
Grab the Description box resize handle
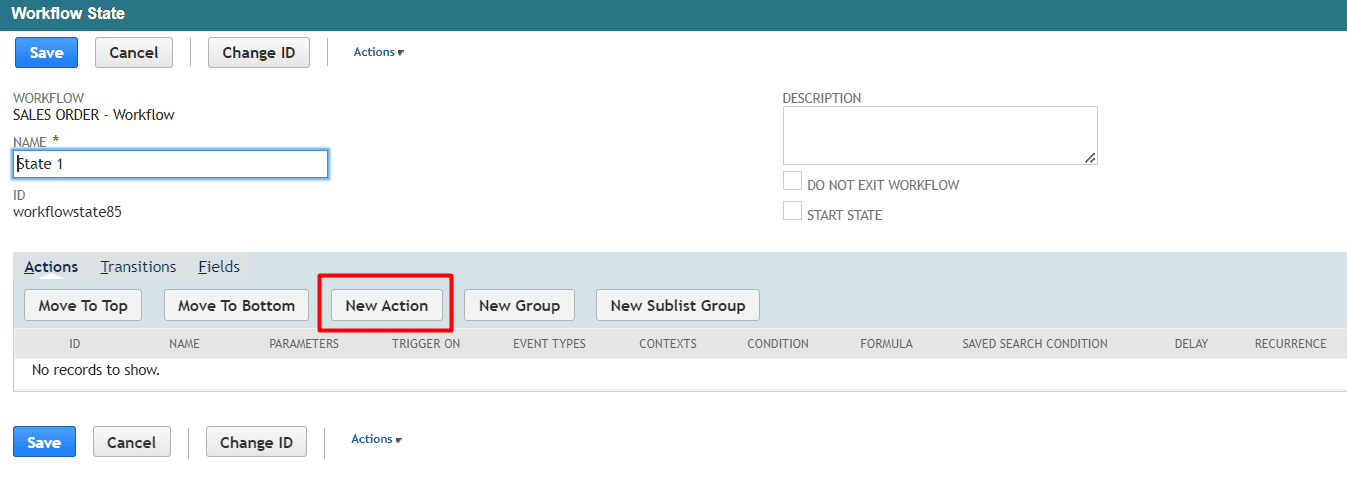(x=1090, y=158)
